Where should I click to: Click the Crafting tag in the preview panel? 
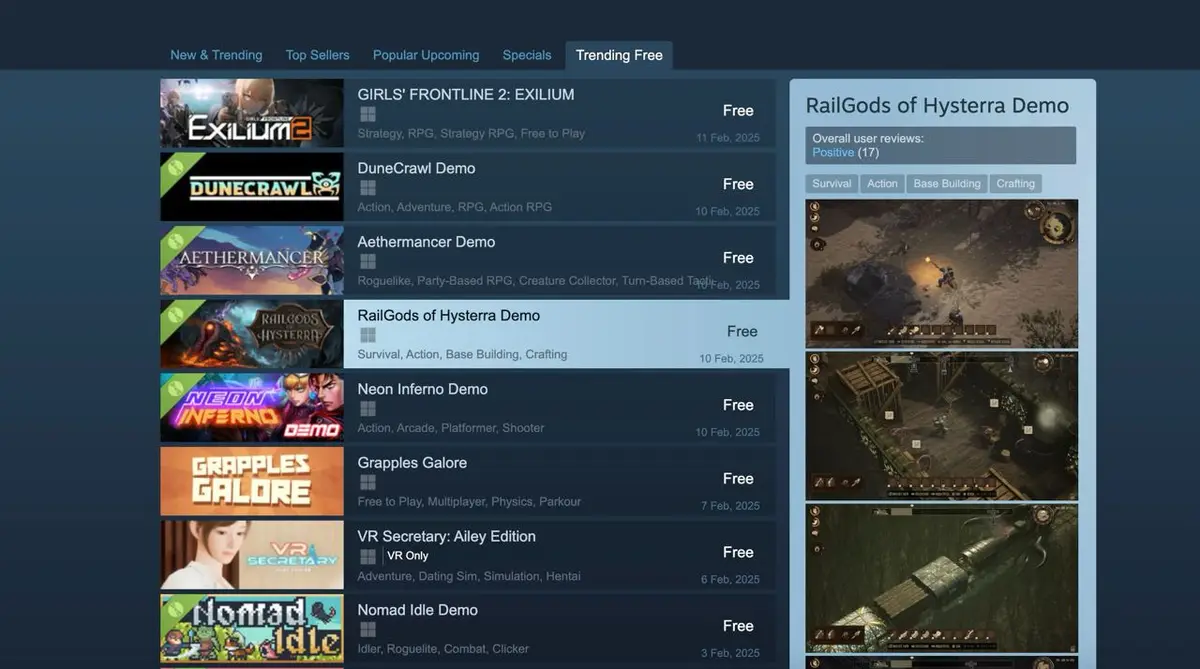[x=1015, y=184]
